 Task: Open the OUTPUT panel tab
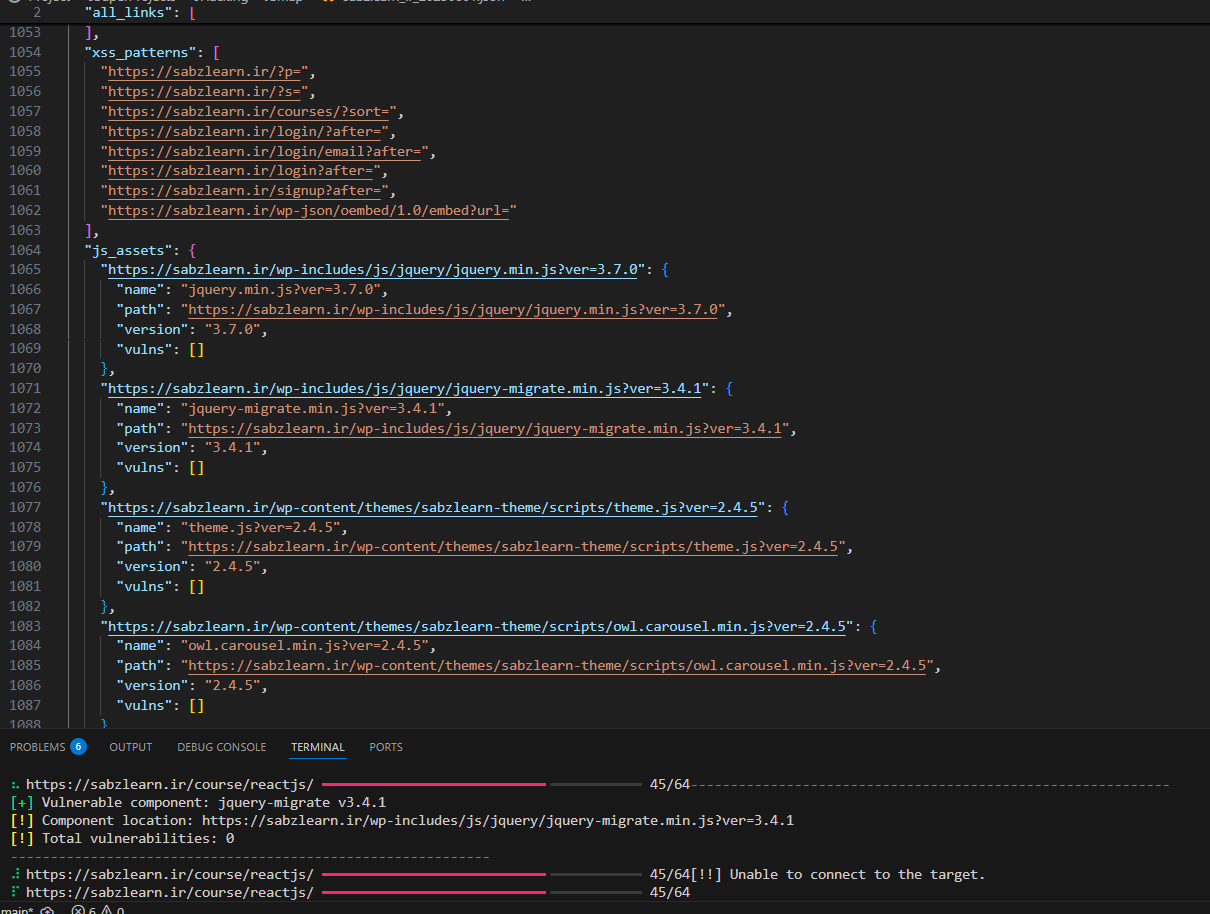coord(131,747)
